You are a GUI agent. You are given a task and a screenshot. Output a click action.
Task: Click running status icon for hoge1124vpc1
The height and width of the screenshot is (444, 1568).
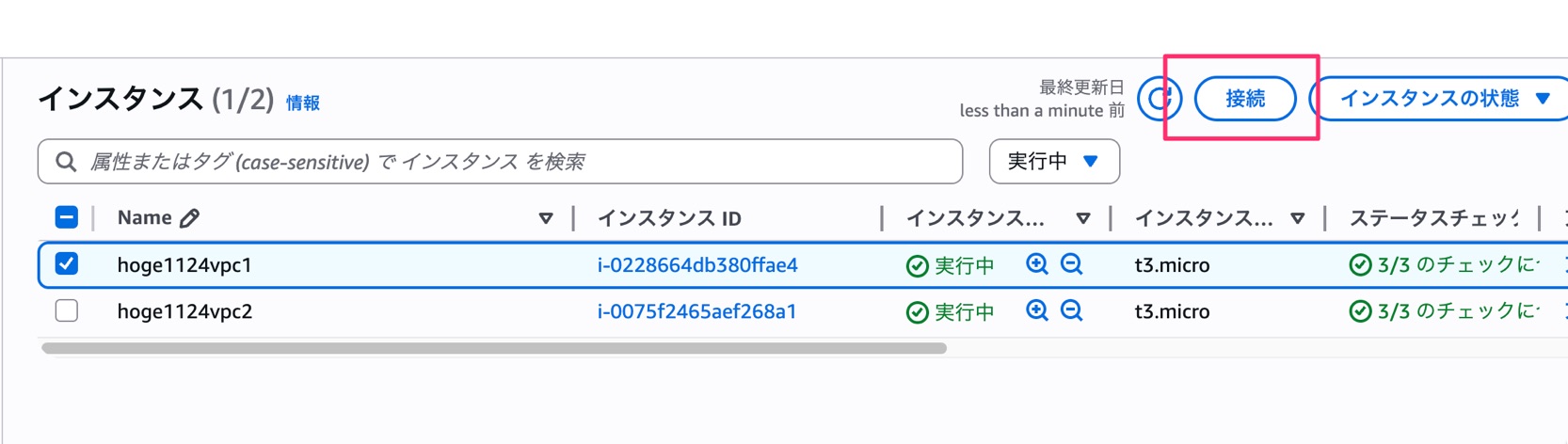tap(917, 266)
